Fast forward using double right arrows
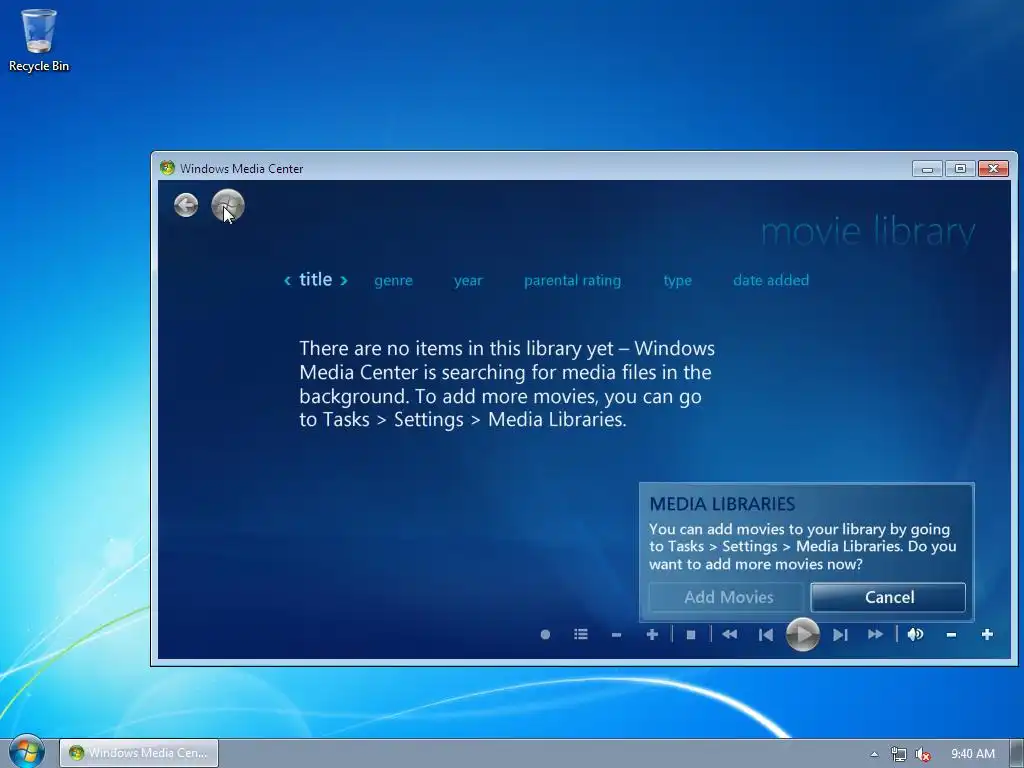1024x768 pixels. tap(876, 634)
